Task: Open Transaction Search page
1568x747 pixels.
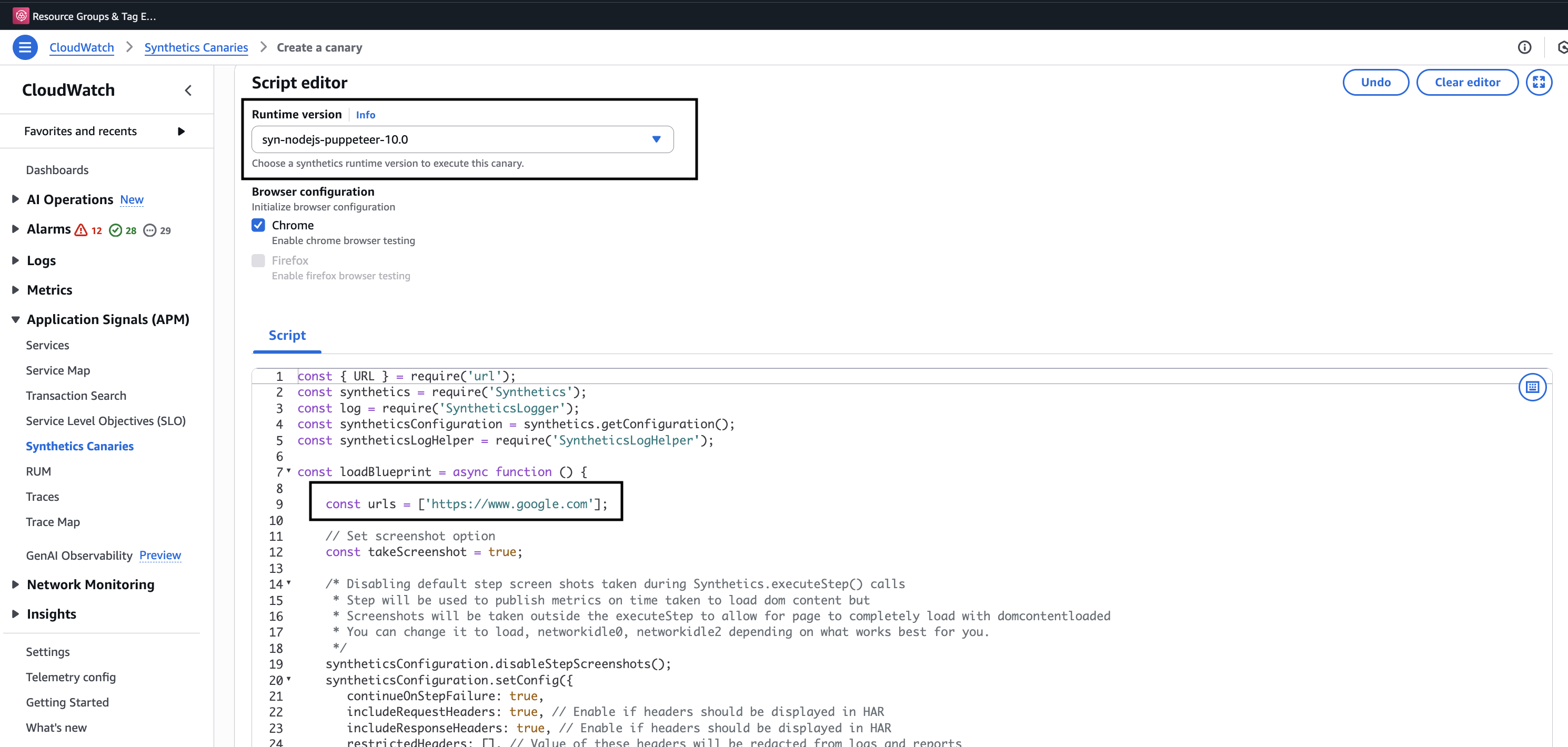Action: [76, 396]
